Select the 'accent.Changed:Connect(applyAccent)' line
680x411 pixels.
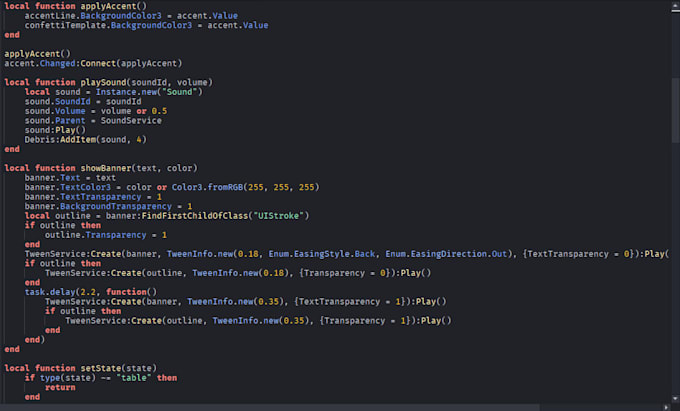pyautogui.click(x=93, y=63)
